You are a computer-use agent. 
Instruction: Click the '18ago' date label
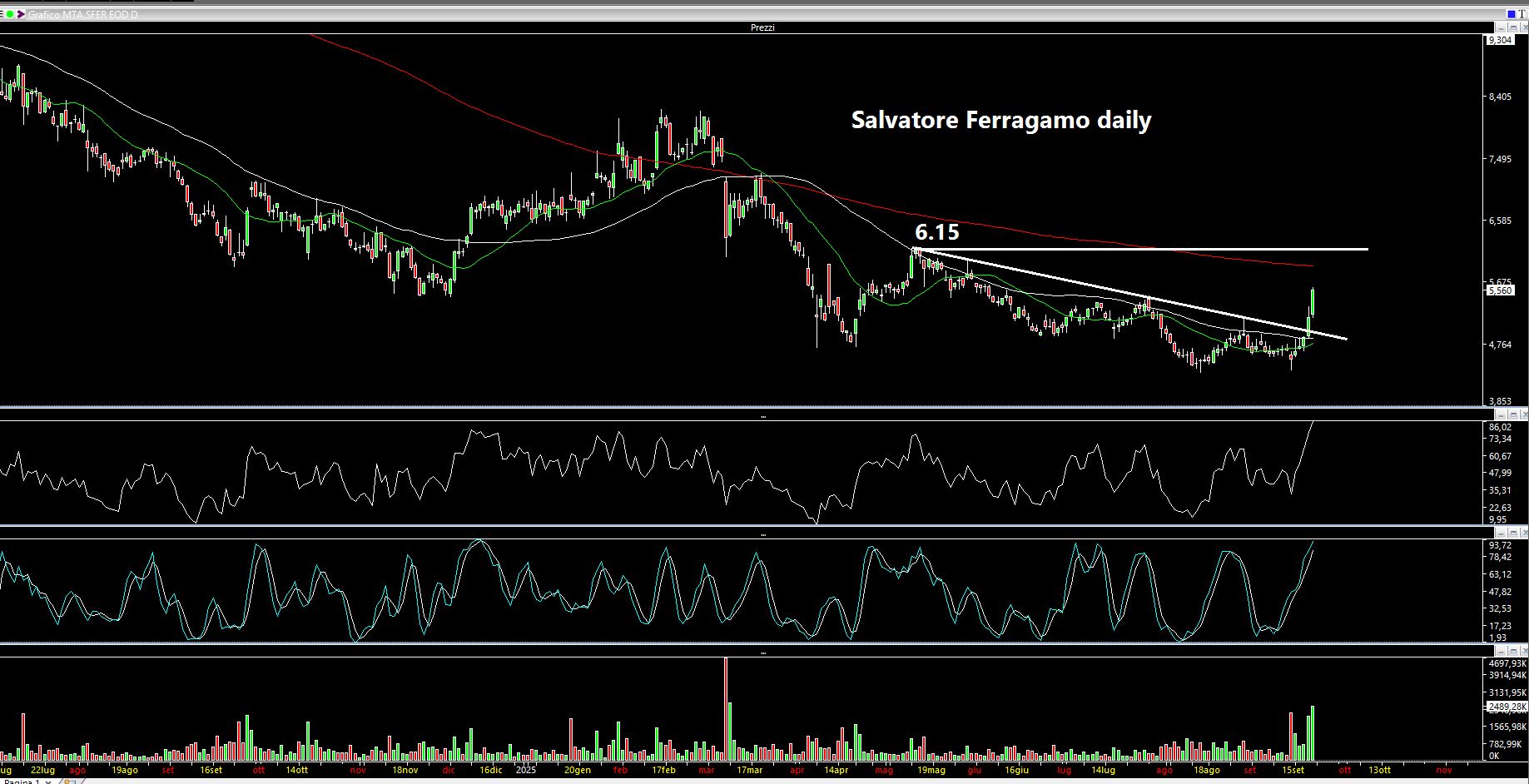click(1206, 770)
